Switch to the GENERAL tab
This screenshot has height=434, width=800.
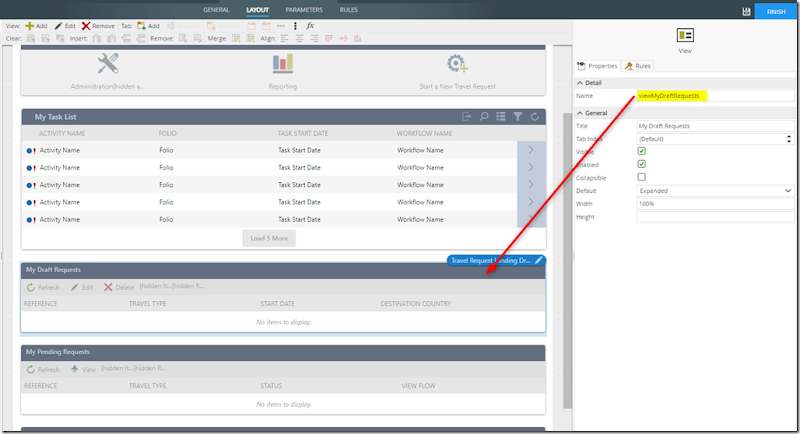[x=216, y=10]
